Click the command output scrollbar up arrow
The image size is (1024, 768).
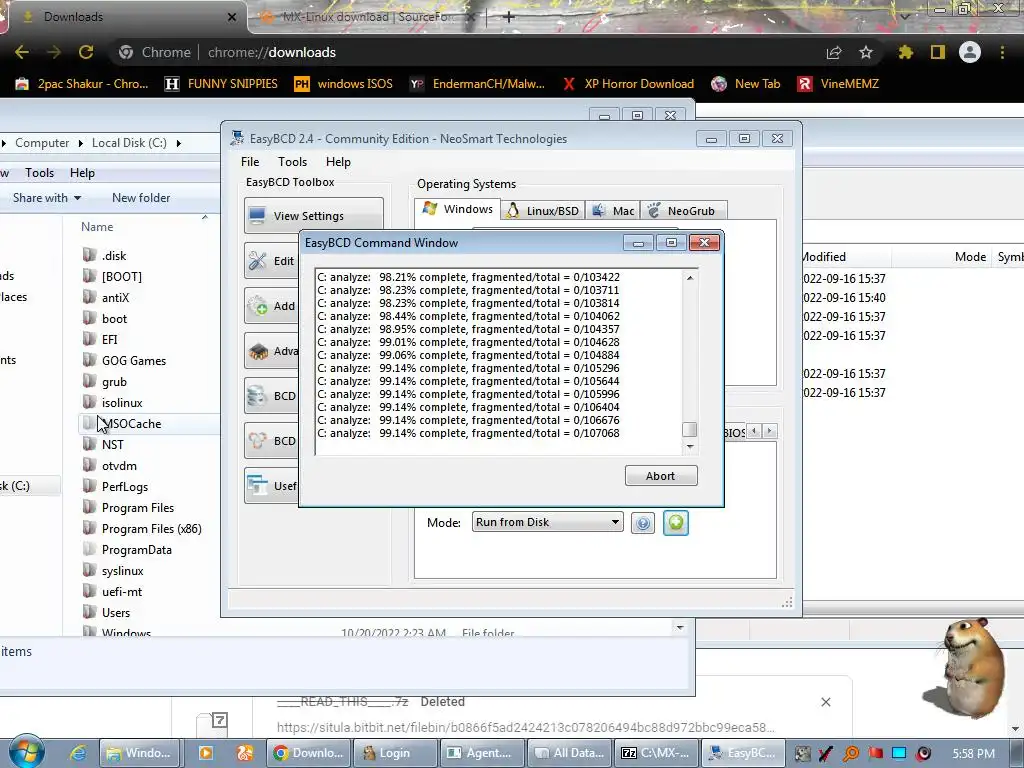tap(690, 278)
